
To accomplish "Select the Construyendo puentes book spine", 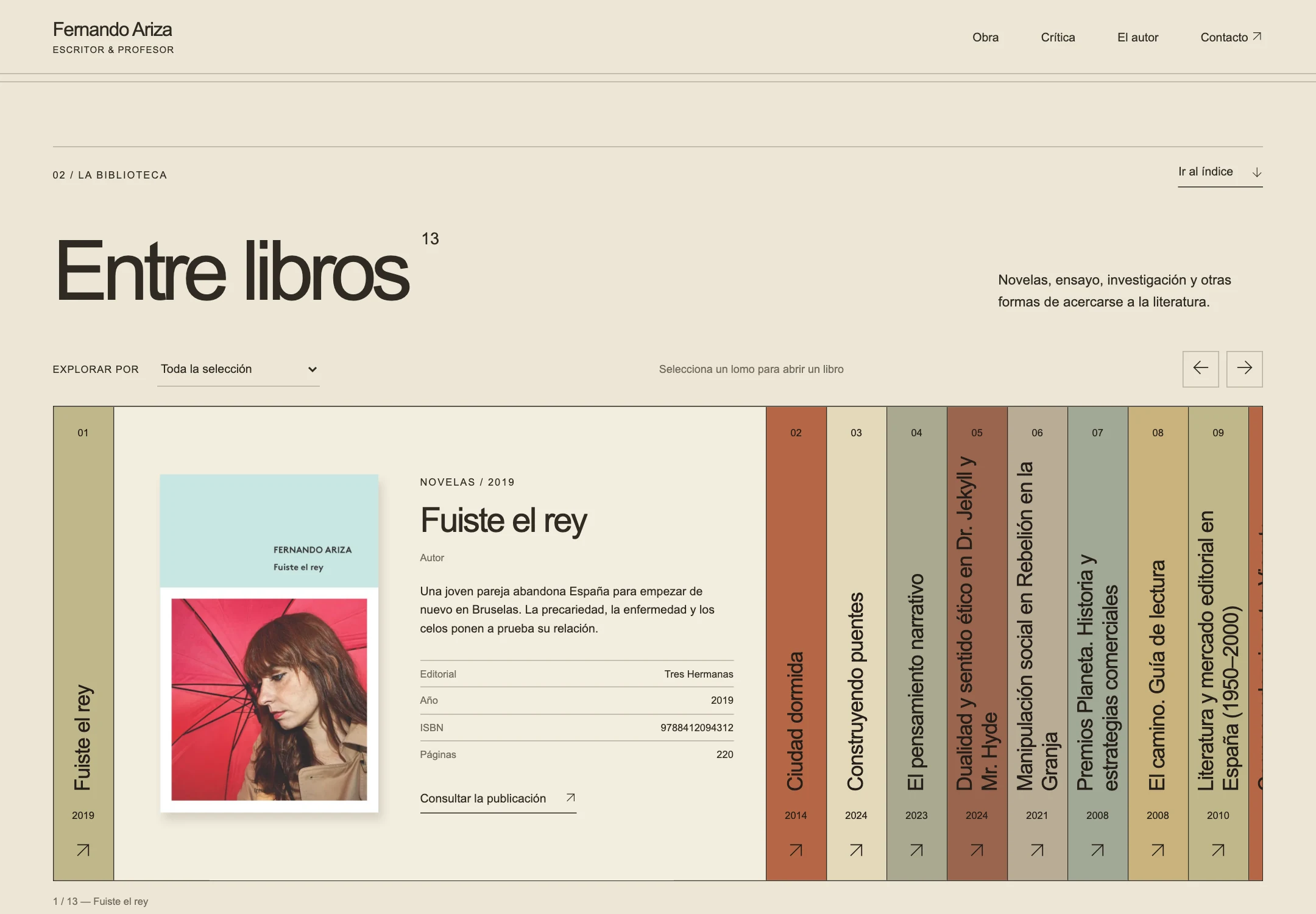I will (856, 643).
